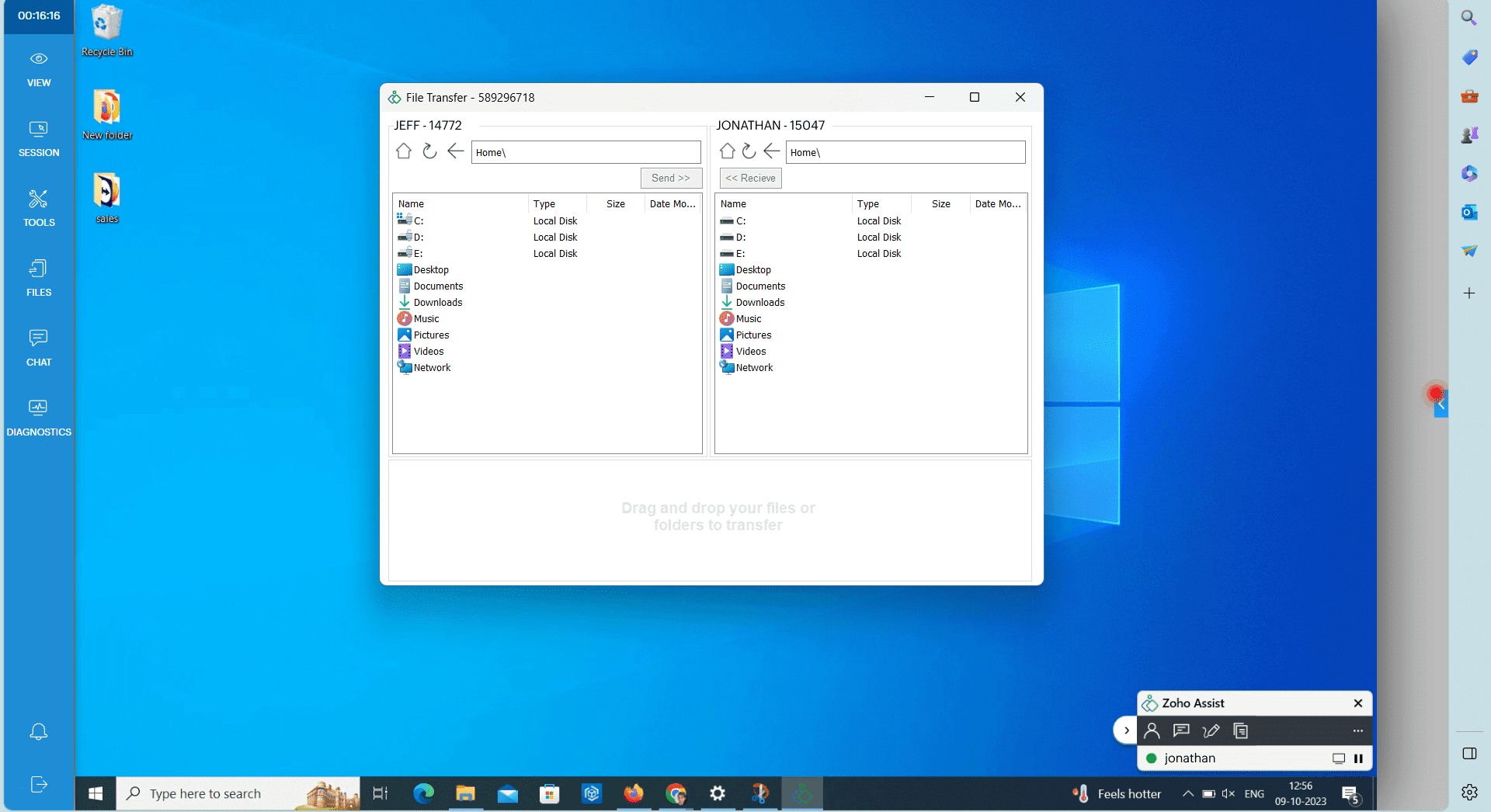1491x812 pixels.
Task: Open Zoho Assist more options ellipsis
Action: coord(1357,730)
